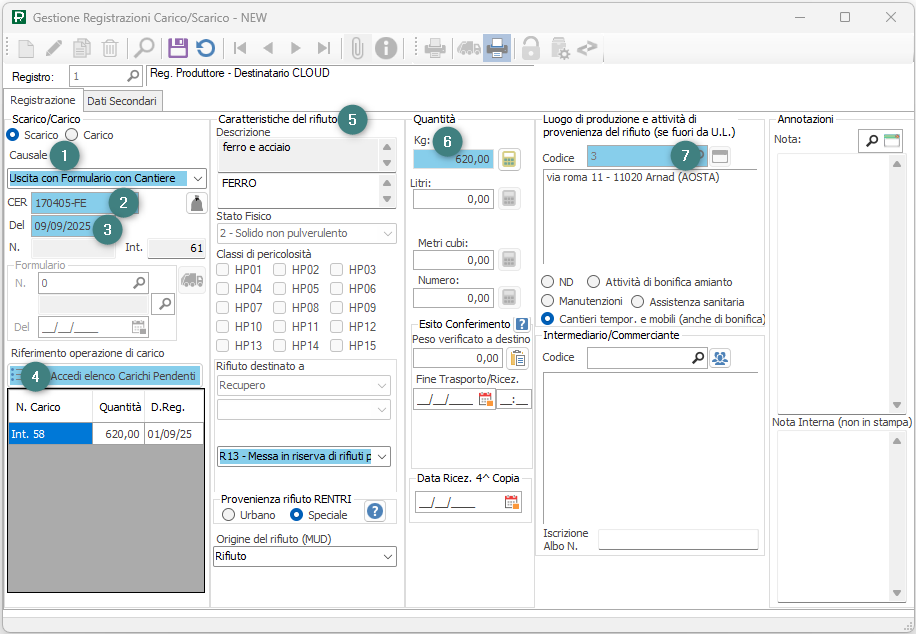Viewport: 916px width, 634px height.
Task: Click the blue Esito Conferimento help icon
Action: coord(521,324)
